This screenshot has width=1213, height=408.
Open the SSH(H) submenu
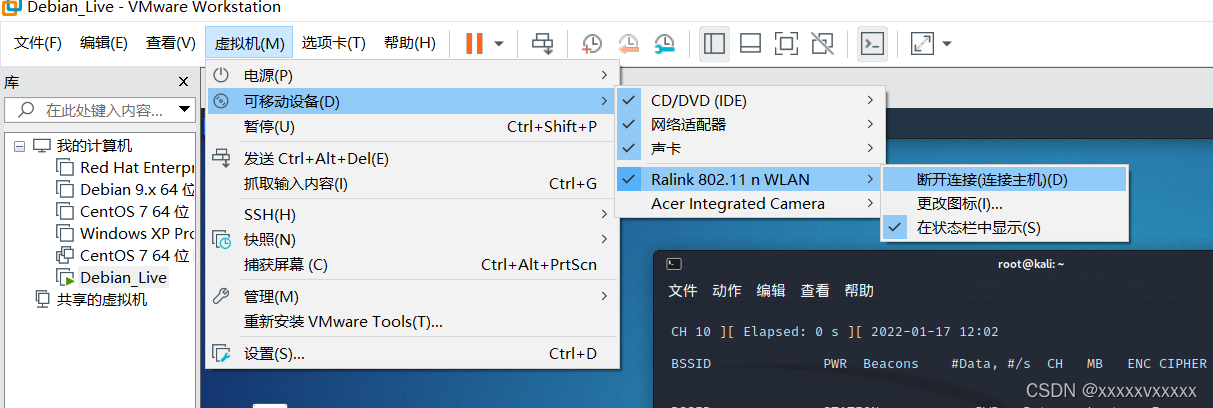click(412, 214)
